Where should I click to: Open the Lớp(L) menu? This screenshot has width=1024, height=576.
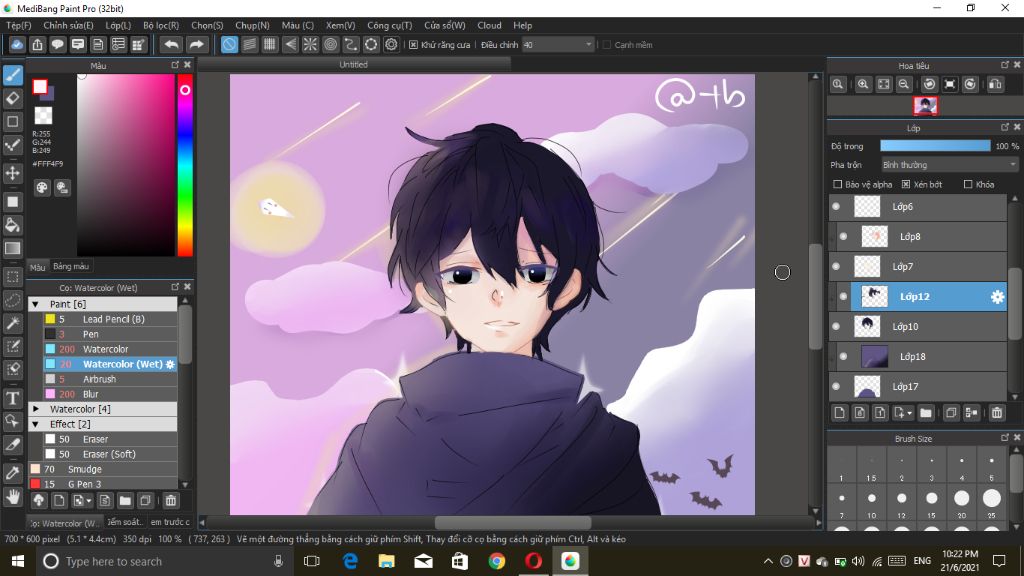pos(118,25)
